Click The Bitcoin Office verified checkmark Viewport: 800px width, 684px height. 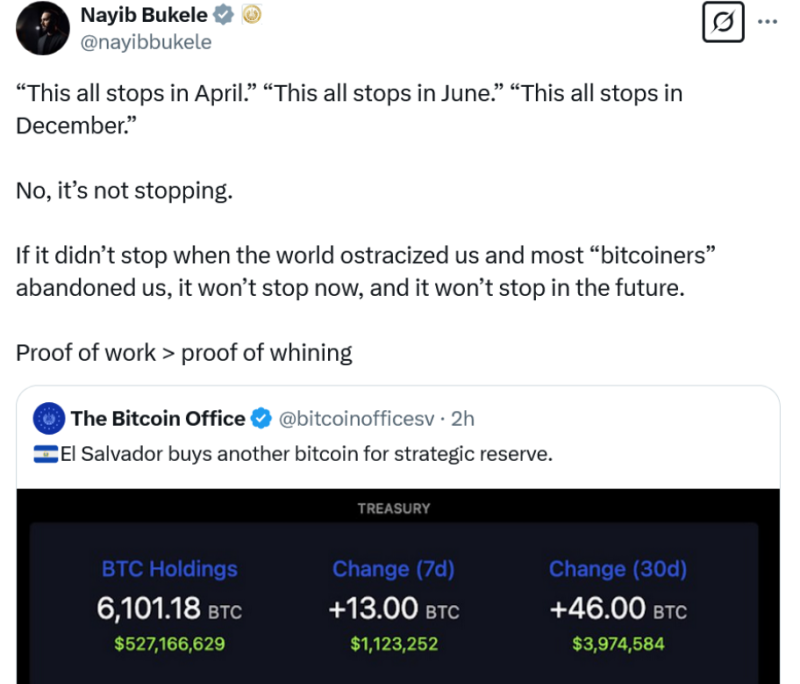pyautogui.click(x=262, y=418)
